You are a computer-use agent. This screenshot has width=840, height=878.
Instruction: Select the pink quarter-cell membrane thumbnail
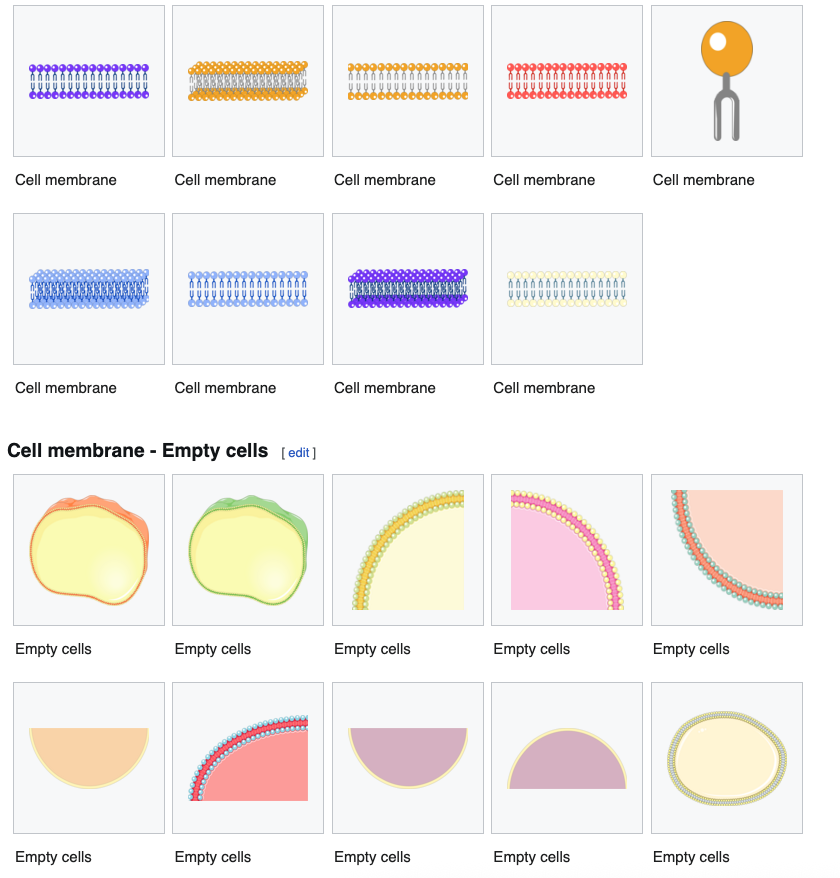pyautogui.click(x=567, y=550)
